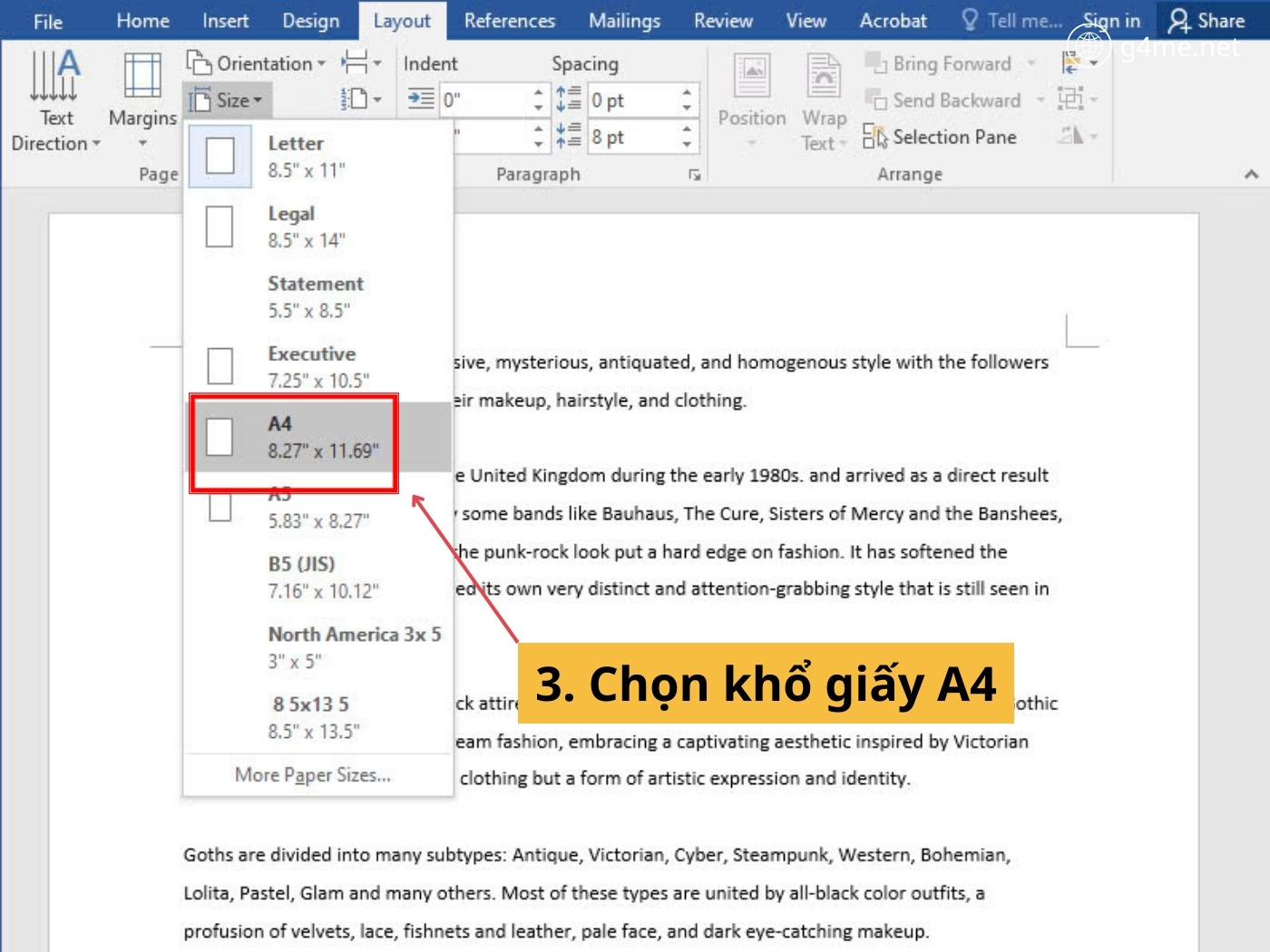
Task: Switch to the Insert tab
Action: (x=225, y=21)
